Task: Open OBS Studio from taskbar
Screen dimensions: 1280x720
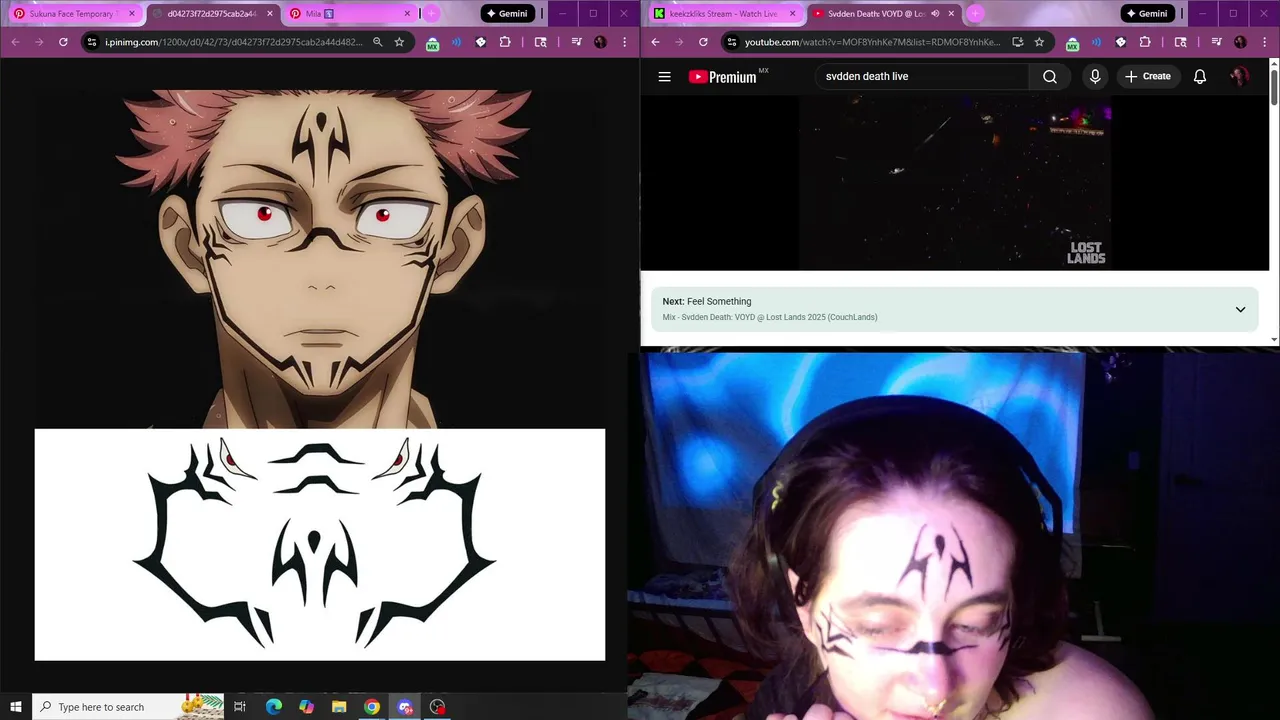Action: 438,706
